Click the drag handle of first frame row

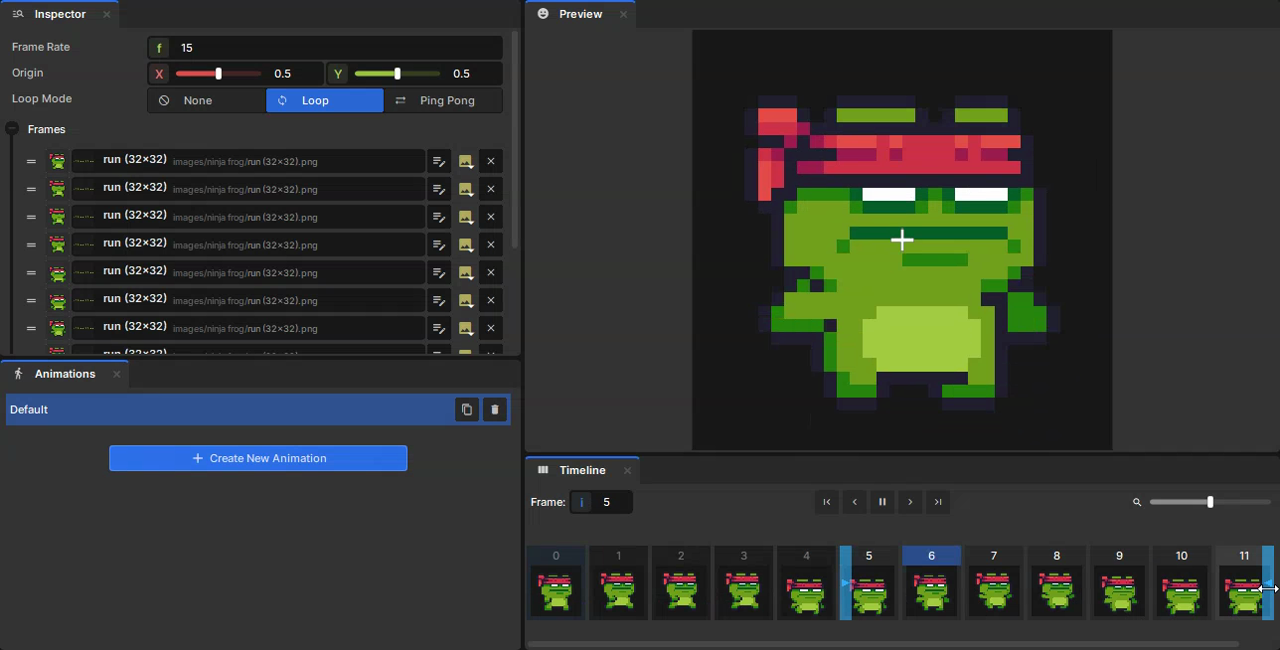click(x=31, y=161)
